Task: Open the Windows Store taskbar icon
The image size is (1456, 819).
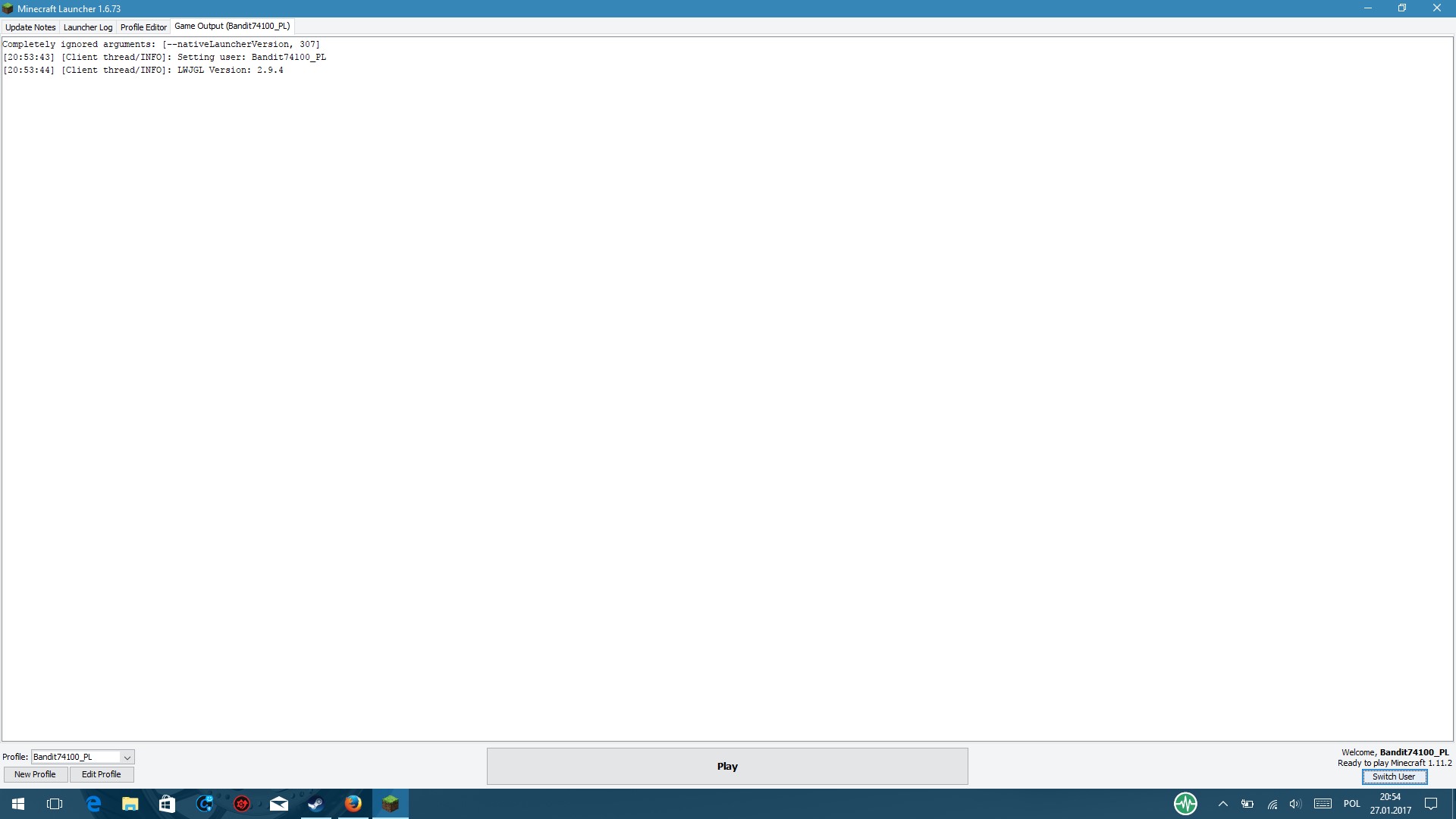Action: [167, 804]
